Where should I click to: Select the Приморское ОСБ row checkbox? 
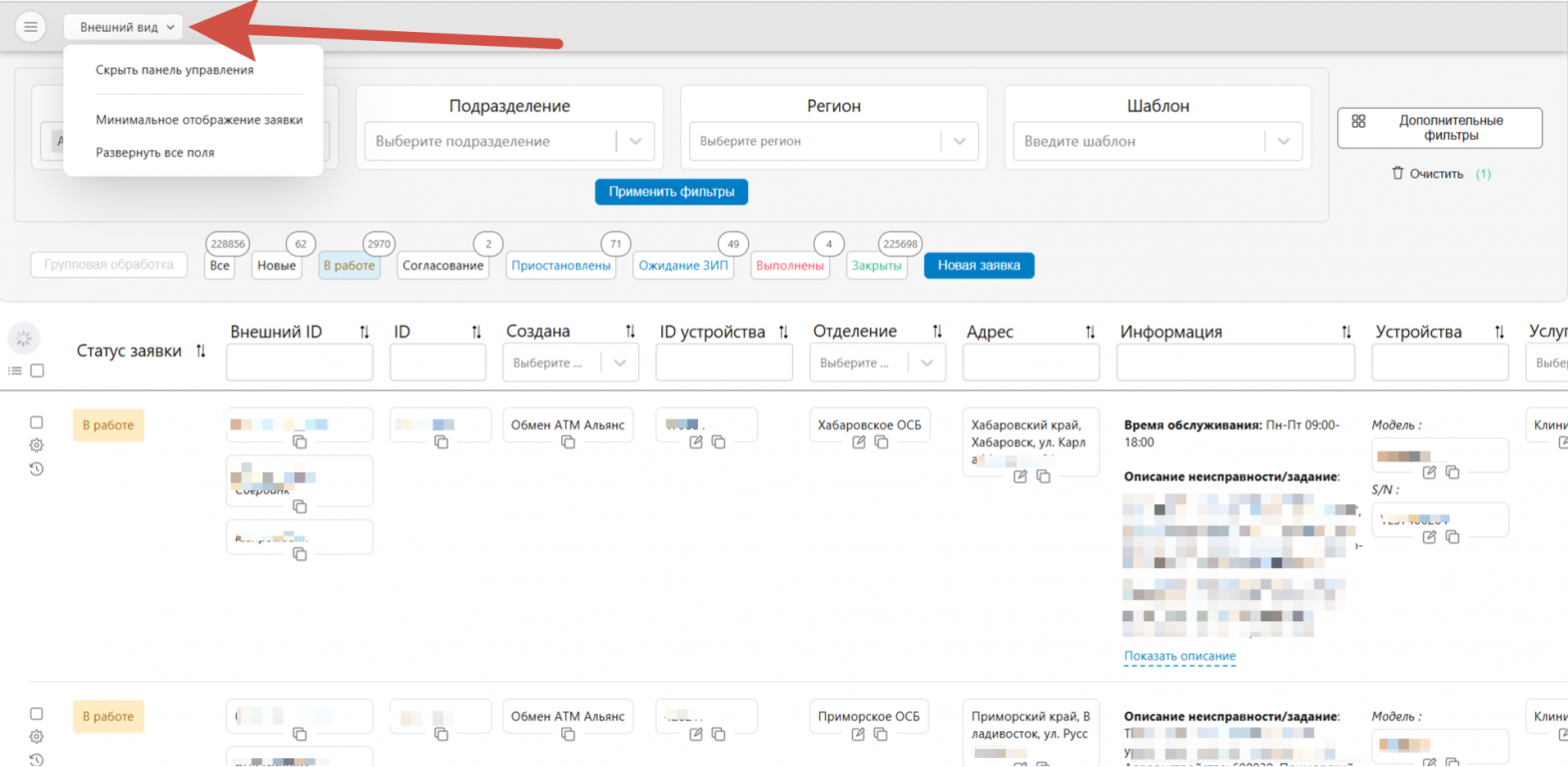point(37,714)
